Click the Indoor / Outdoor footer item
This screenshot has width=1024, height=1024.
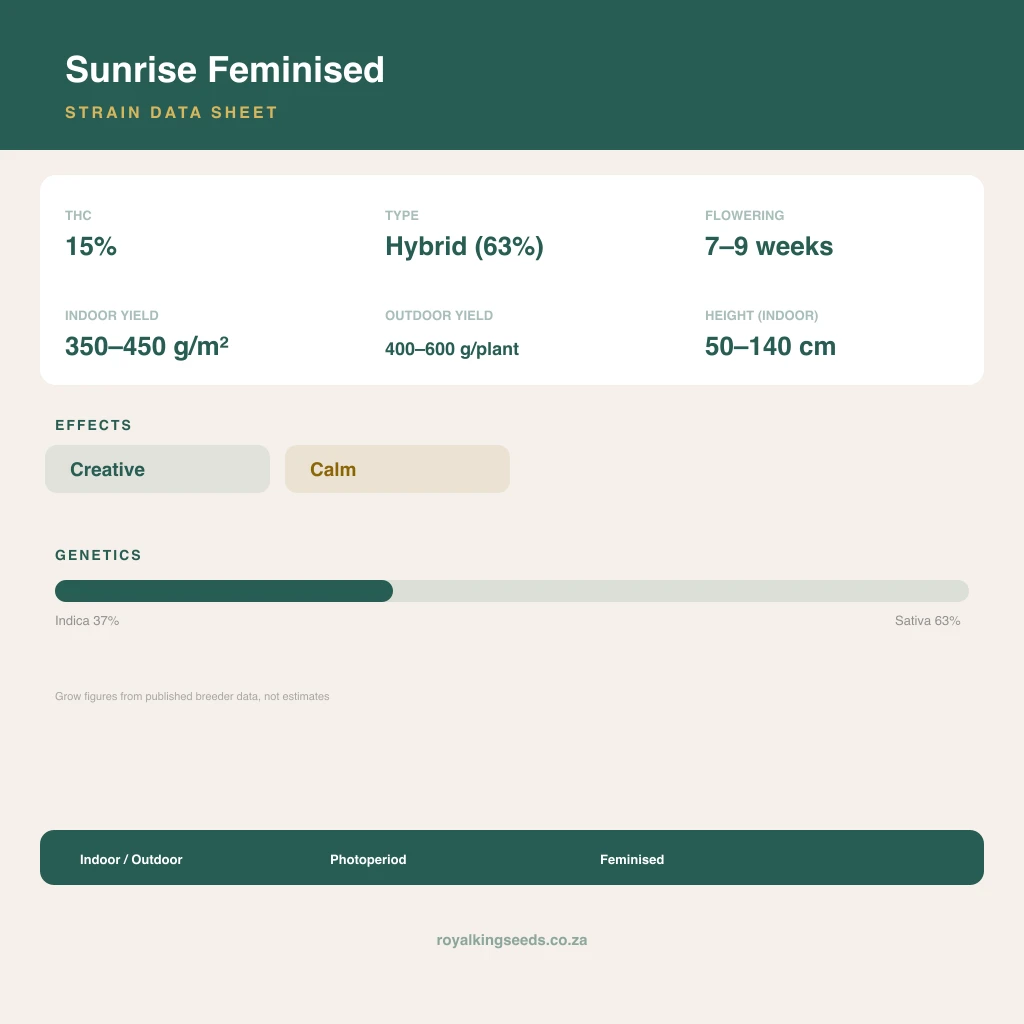coord(131,859)
